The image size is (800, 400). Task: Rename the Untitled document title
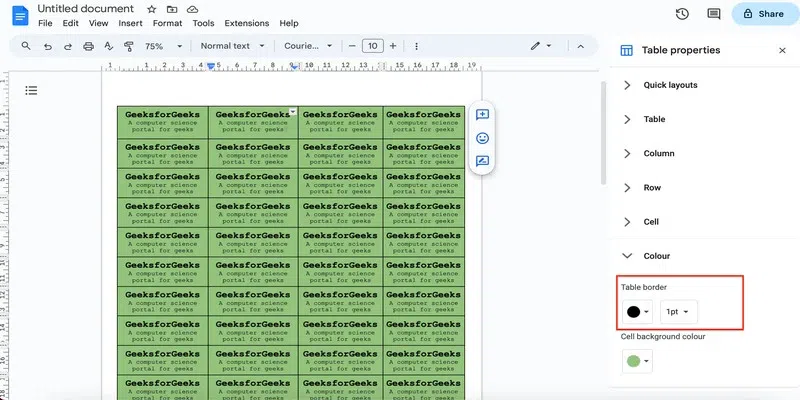click(x=86, y=9)
